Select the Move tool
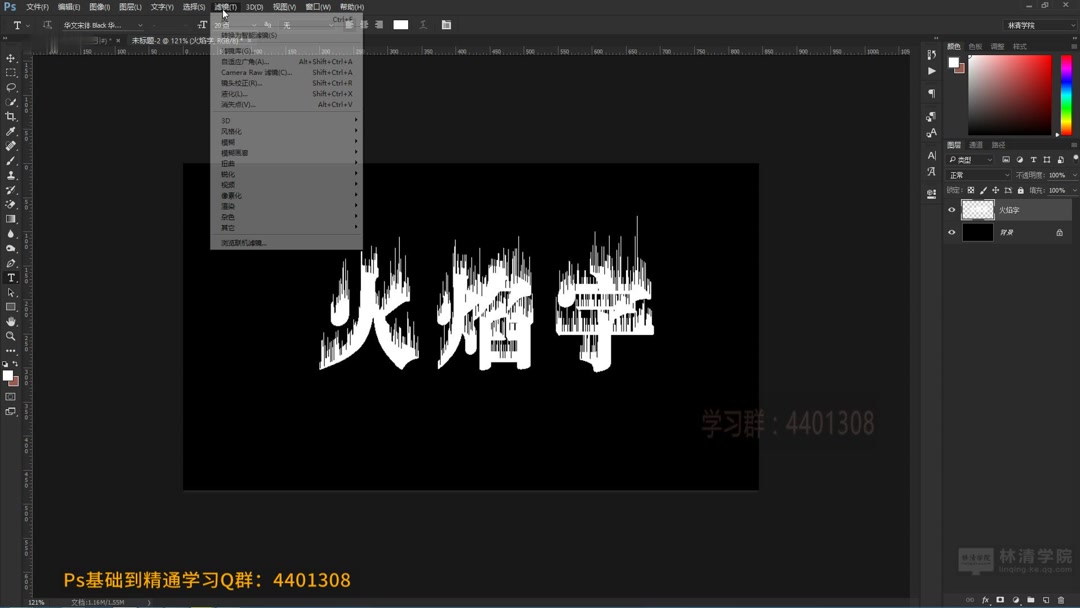This screenshot has width=1080, height=608. coord(10,58)
